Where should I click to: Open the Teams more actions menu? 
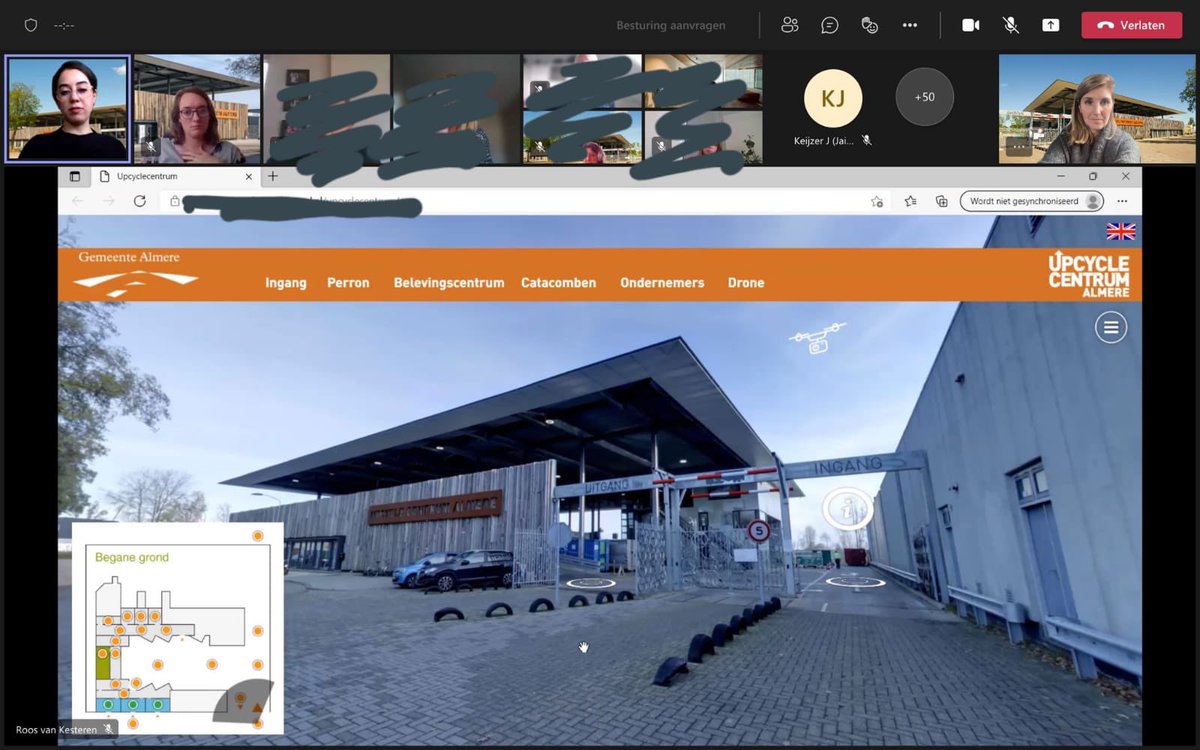coord(909,24)
